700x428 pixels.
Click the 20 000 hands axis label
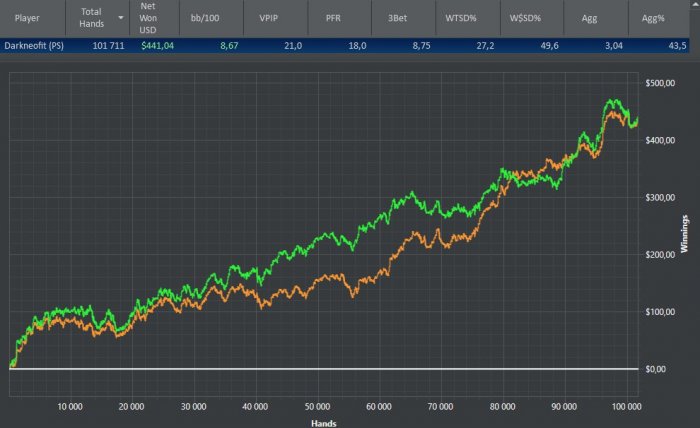coord(131,407)
